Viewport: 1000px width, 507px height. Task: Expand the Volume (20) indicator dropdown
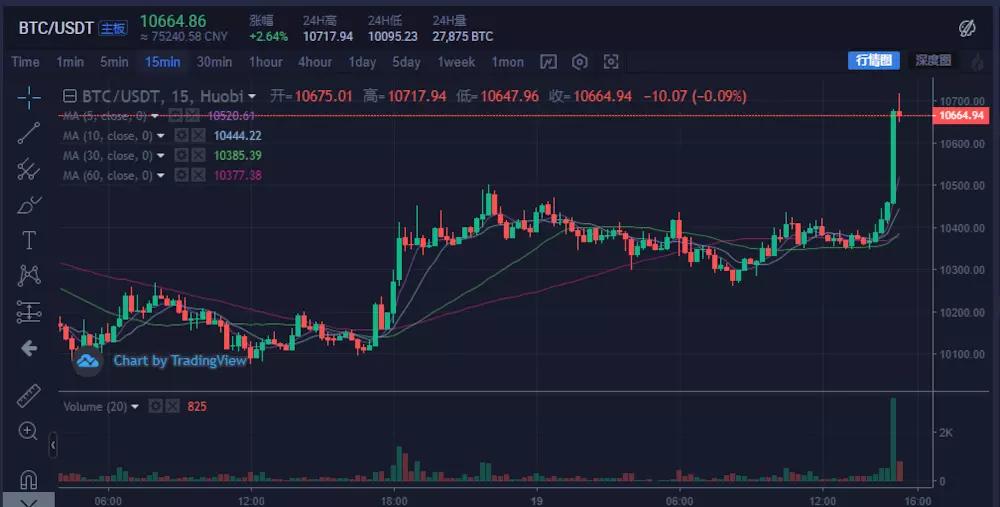click(x=136, y=406)
